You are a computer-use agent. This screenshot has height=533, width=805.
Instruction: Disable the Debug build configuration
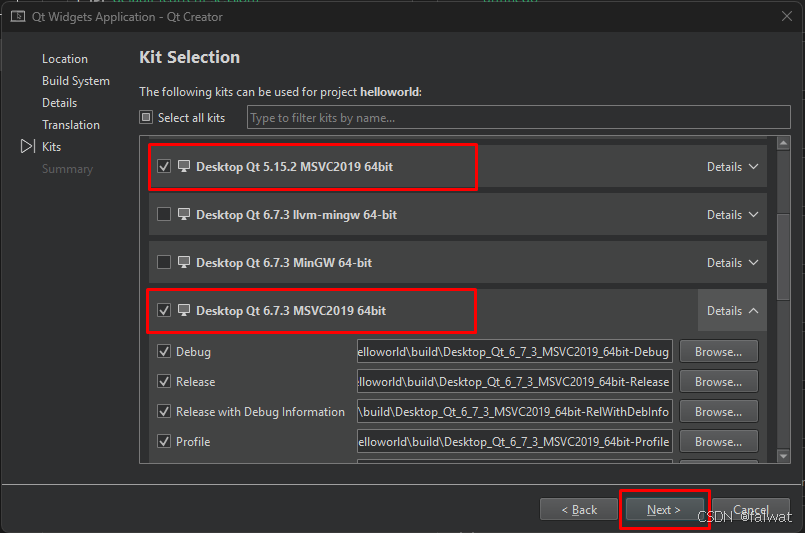pos(164,352)
